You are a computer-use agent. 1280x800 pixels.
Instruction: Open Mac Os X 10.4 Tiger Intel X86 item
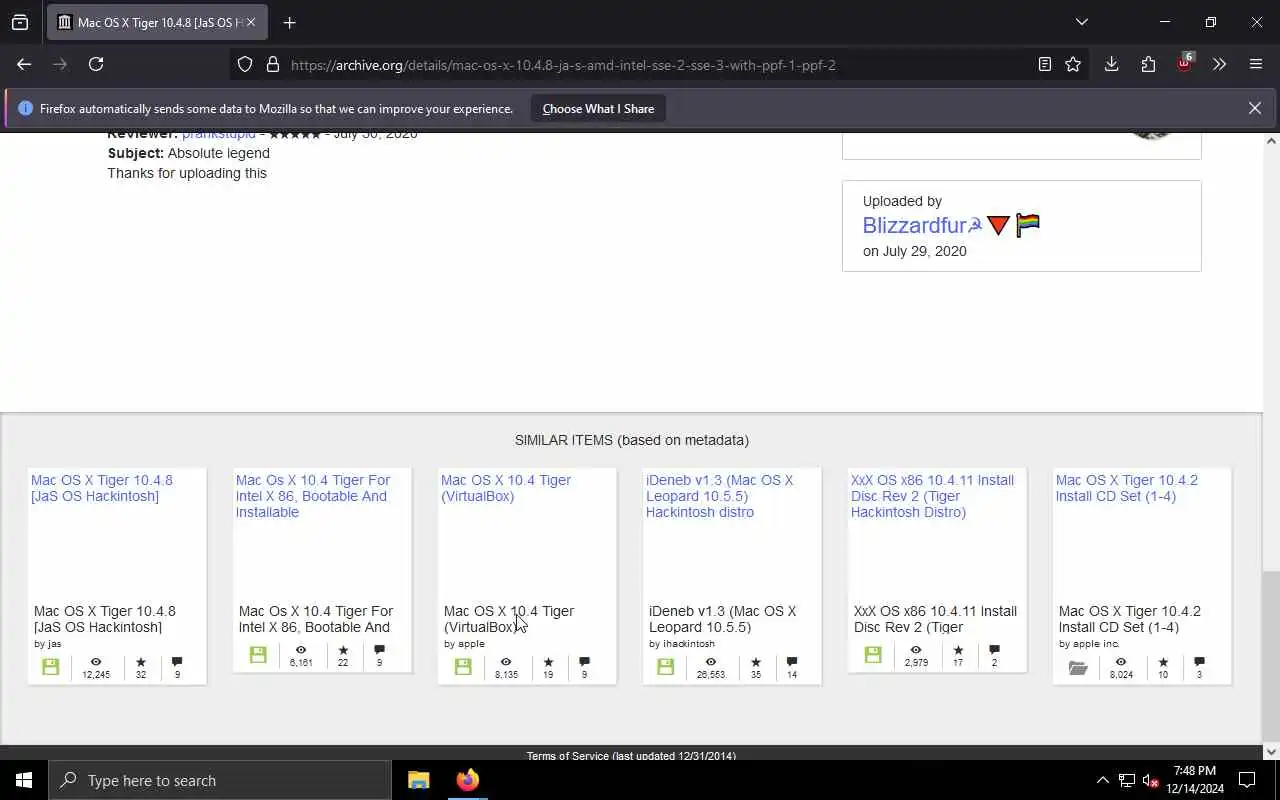(x=313, y=496)
